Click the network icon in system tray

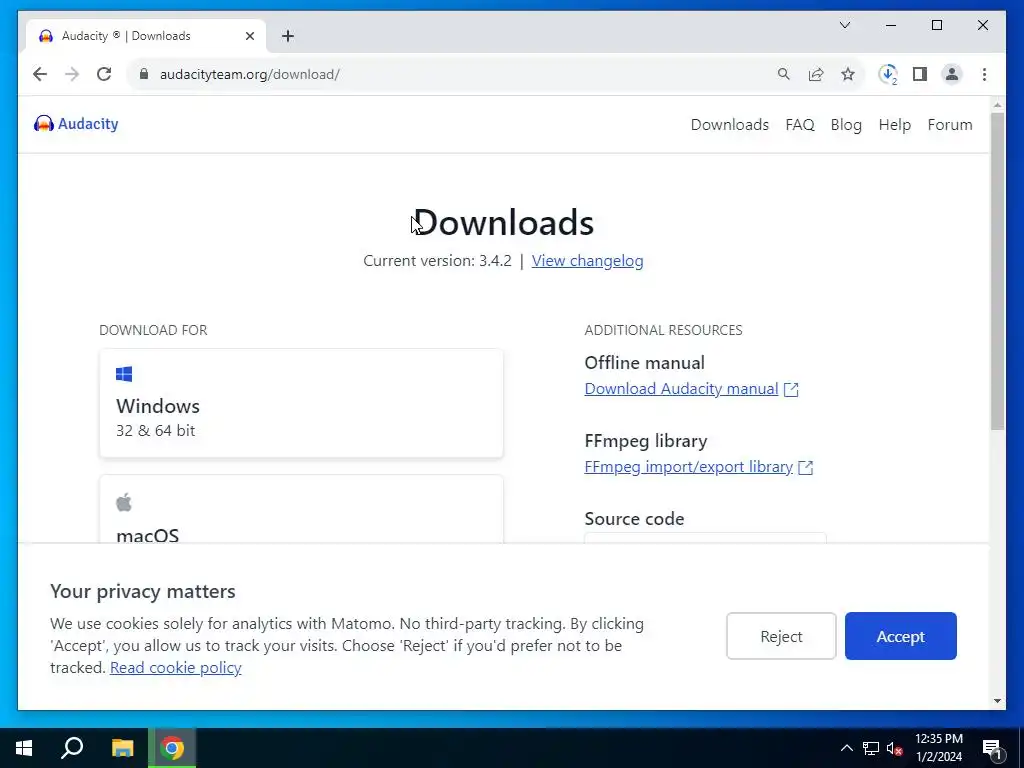pyautogui.click(x=871, y=748)
